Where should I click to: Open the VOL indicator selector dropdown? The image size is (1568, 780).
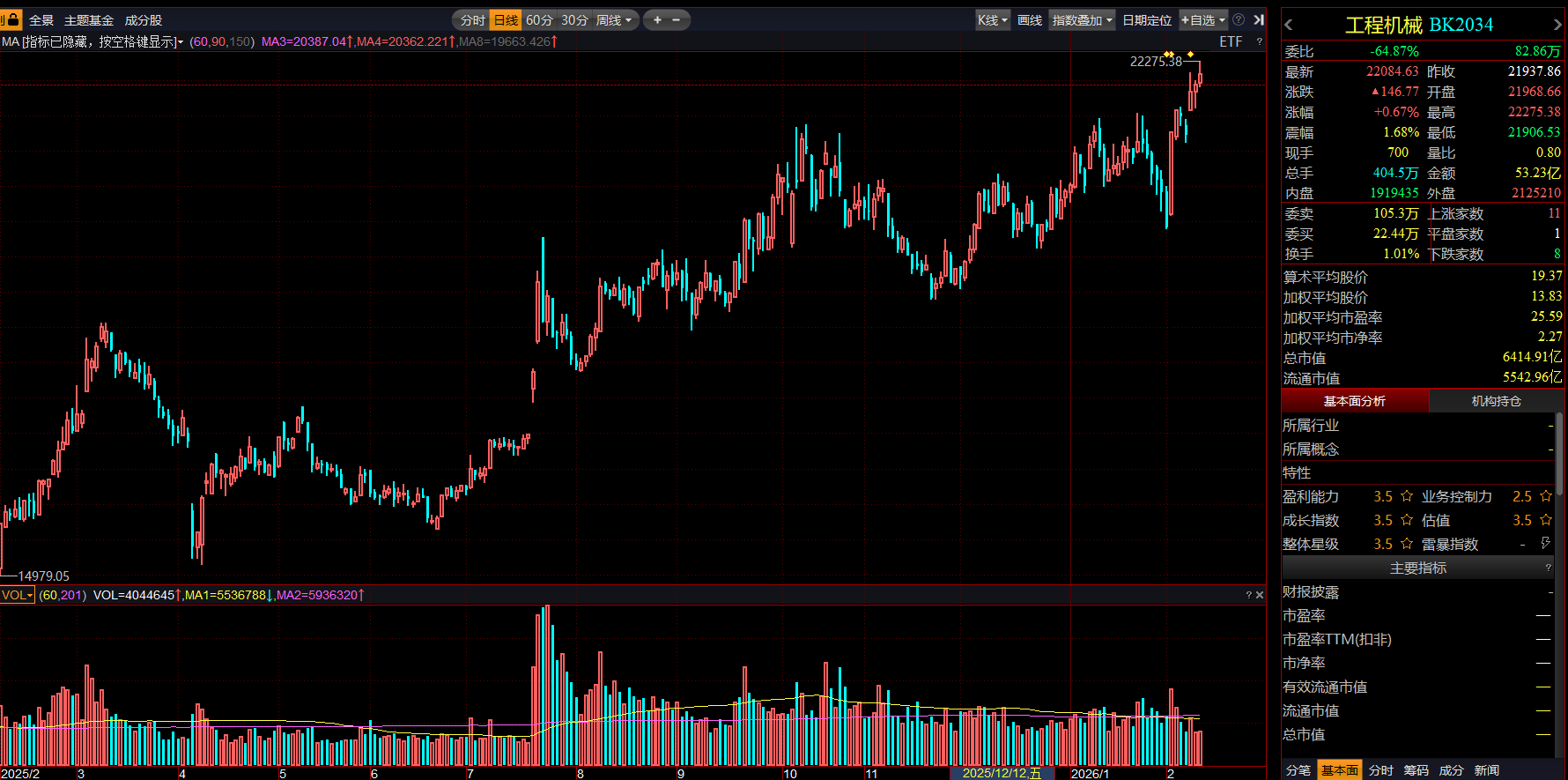click(x=17, y=595)
